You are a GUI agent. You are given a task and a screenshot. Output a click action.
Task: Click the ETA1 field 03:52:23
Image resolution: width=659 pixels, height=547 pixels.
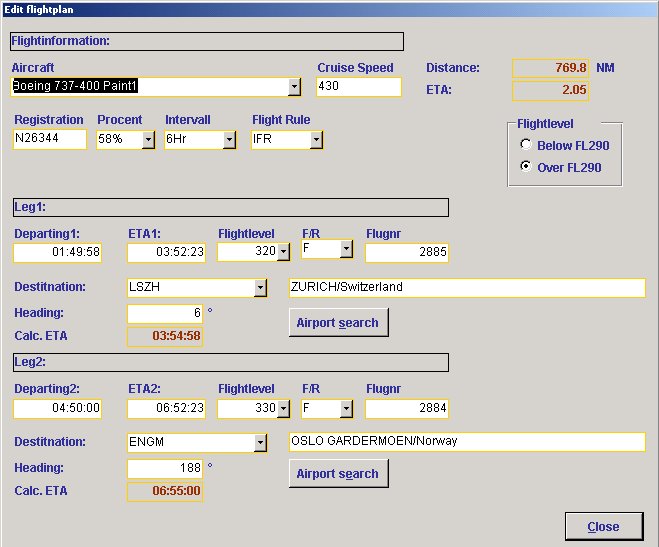tap(166, 252)
